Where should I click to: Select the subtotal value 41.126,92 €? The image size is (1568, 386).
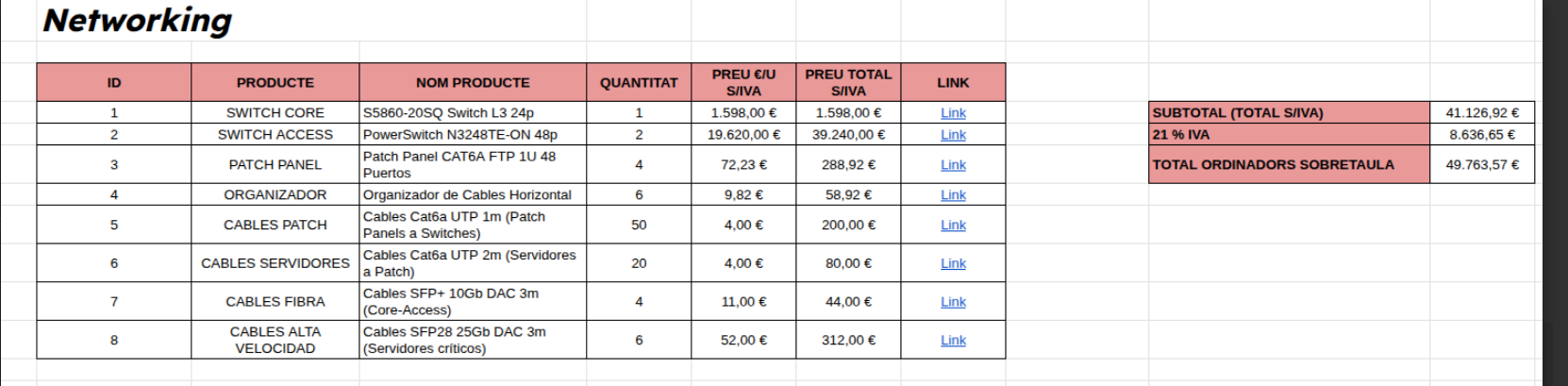(x=1481, y=113)
